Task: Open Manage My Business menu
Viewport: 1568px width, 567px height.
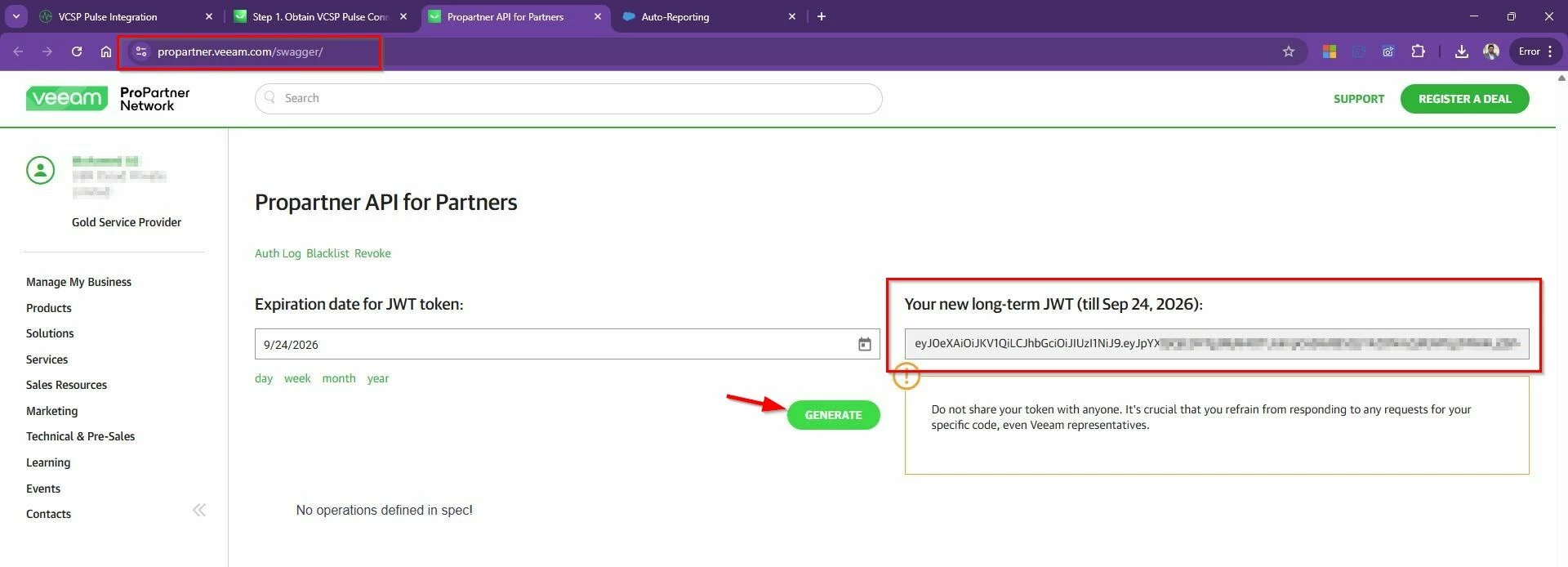Action: [78, 282]
